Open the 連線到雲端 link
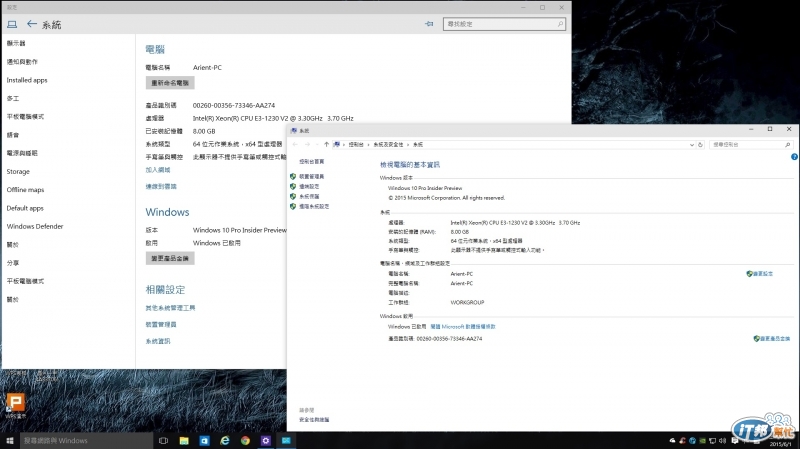Screen dimensions: 800x449 [x=161, y=186]
